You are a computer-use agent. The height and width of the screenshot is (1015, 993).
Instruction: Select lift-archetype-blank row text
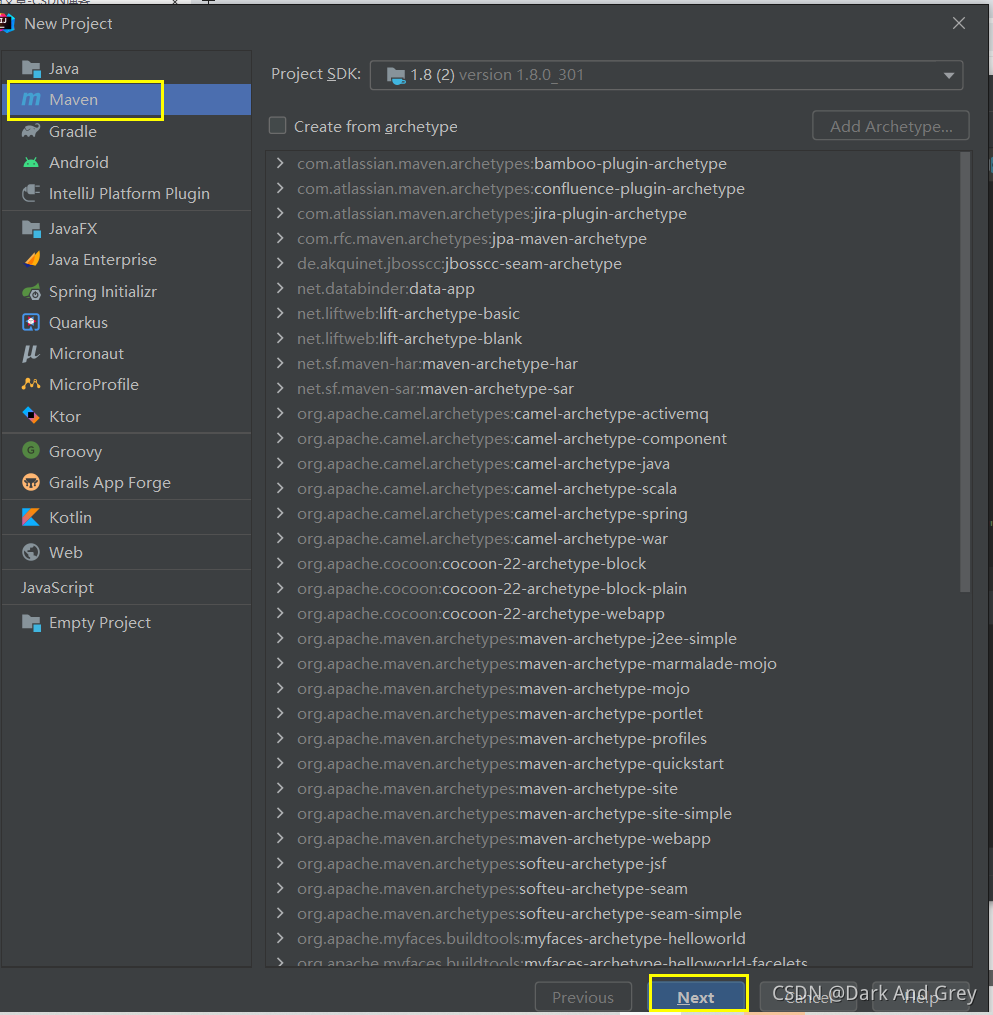tap(409, 339)
